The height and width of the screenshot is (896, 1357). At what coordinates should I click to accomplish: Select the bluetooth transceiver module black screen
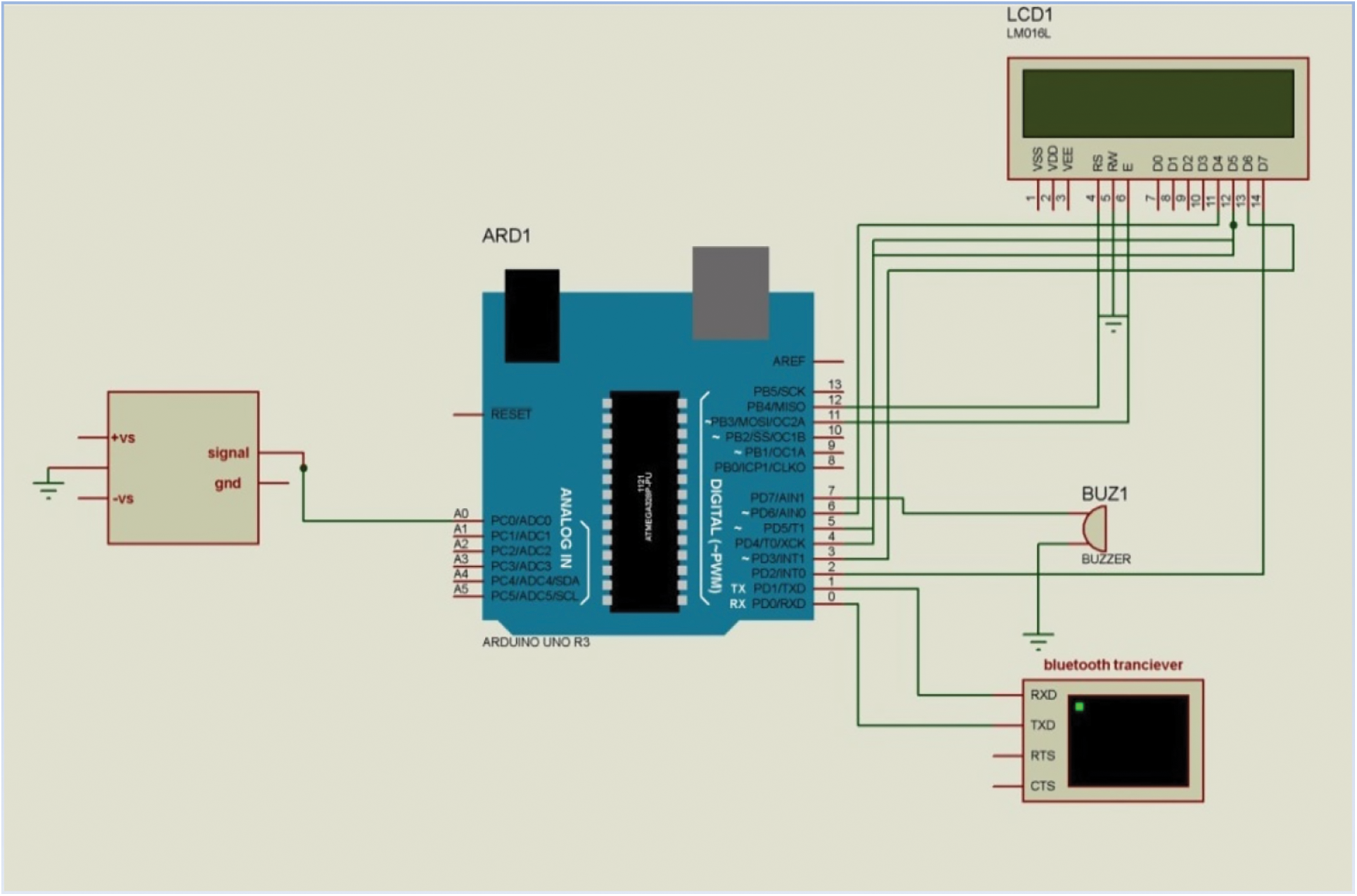pos(1128,740)
